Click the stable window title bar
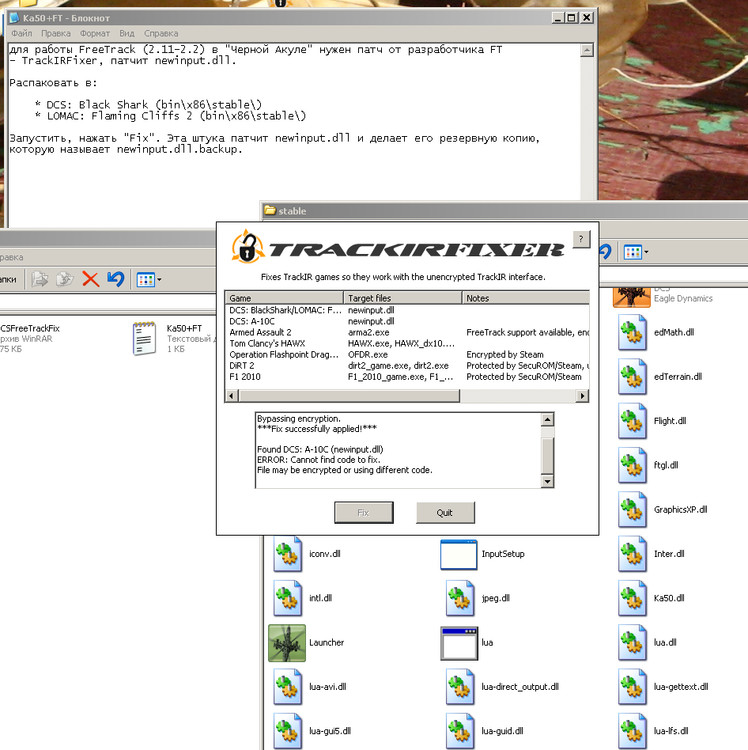This screenshot has width=748, height=750. point(505,211)
